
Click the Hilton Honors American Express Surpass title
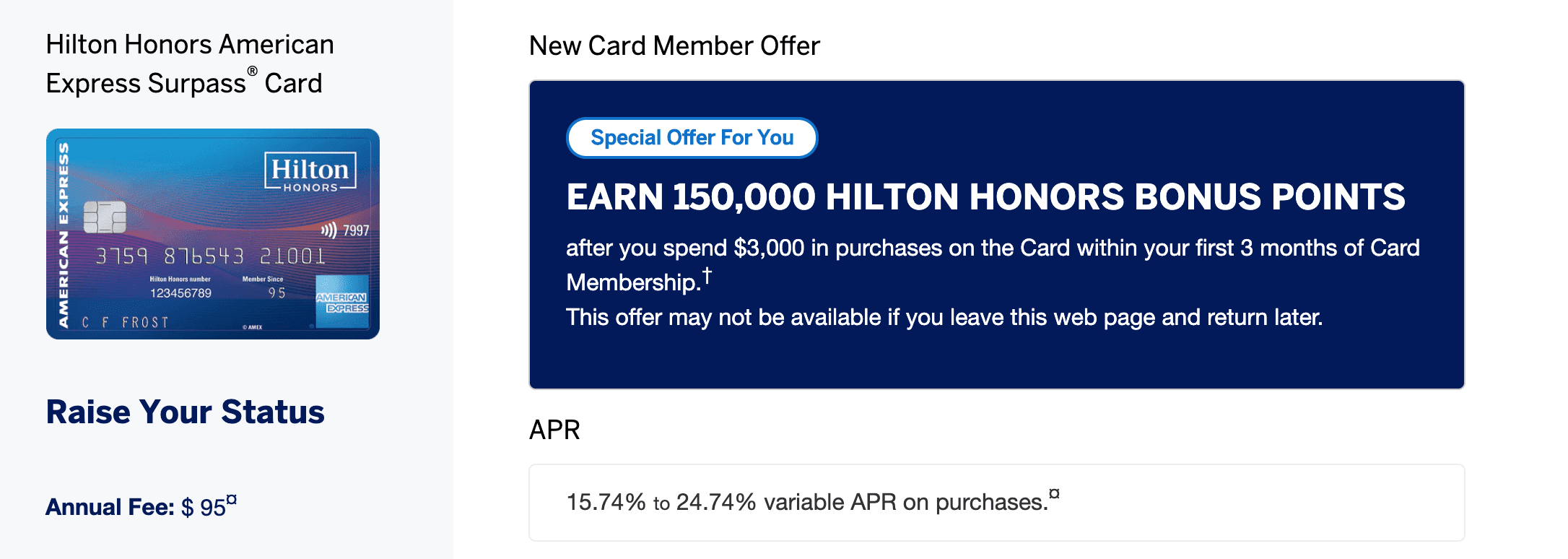tap(190, 64)
